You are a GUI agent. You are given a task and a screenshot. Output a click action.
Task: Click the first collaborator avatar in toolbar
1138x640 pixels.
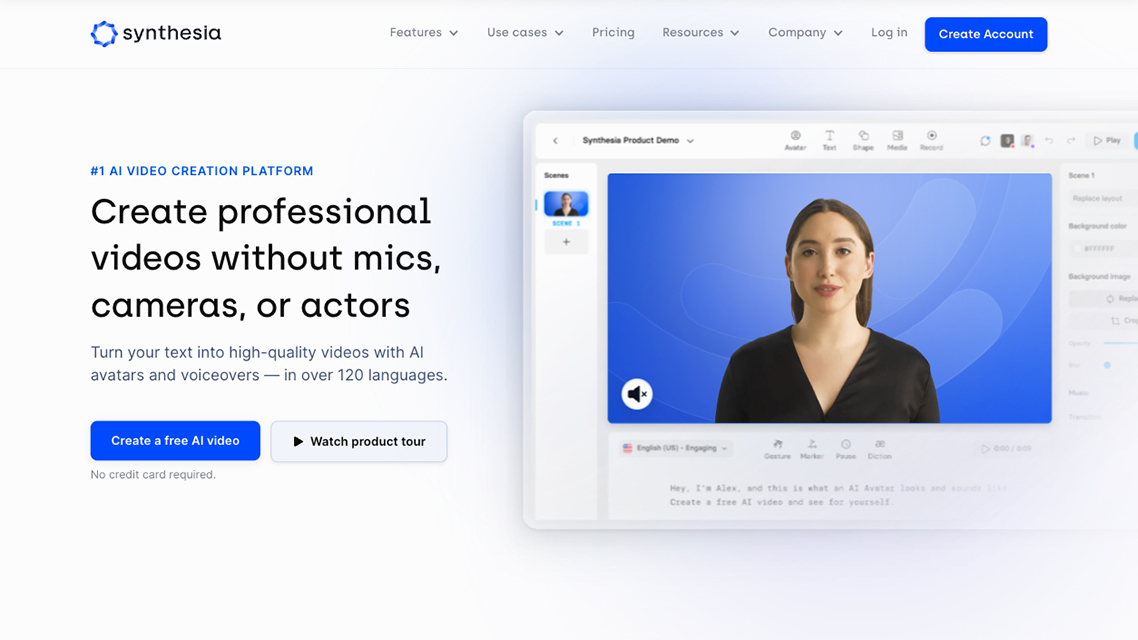(1007, 141)
